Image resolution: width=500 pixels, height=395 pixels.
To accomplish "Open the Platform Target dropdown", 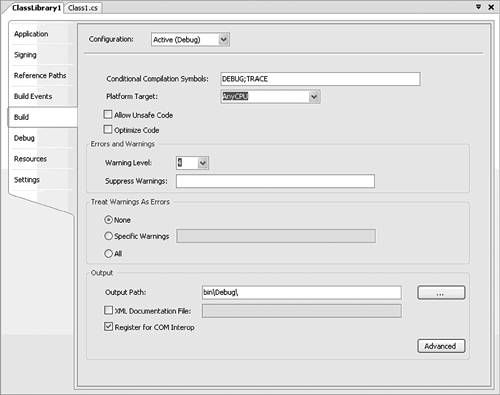I will pyautogui.click(x=314, y=97).
